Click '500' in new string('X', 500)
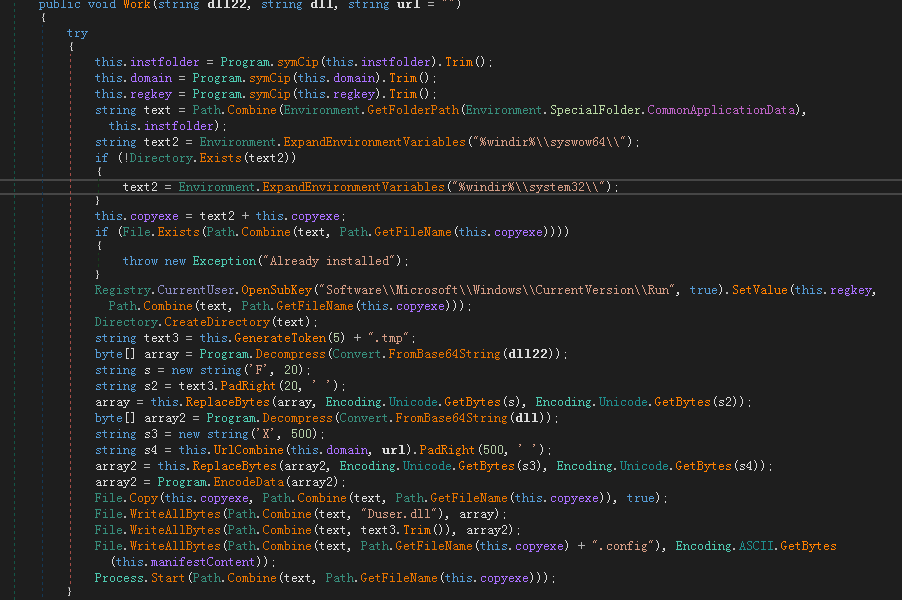 click(x=301, y=434)
